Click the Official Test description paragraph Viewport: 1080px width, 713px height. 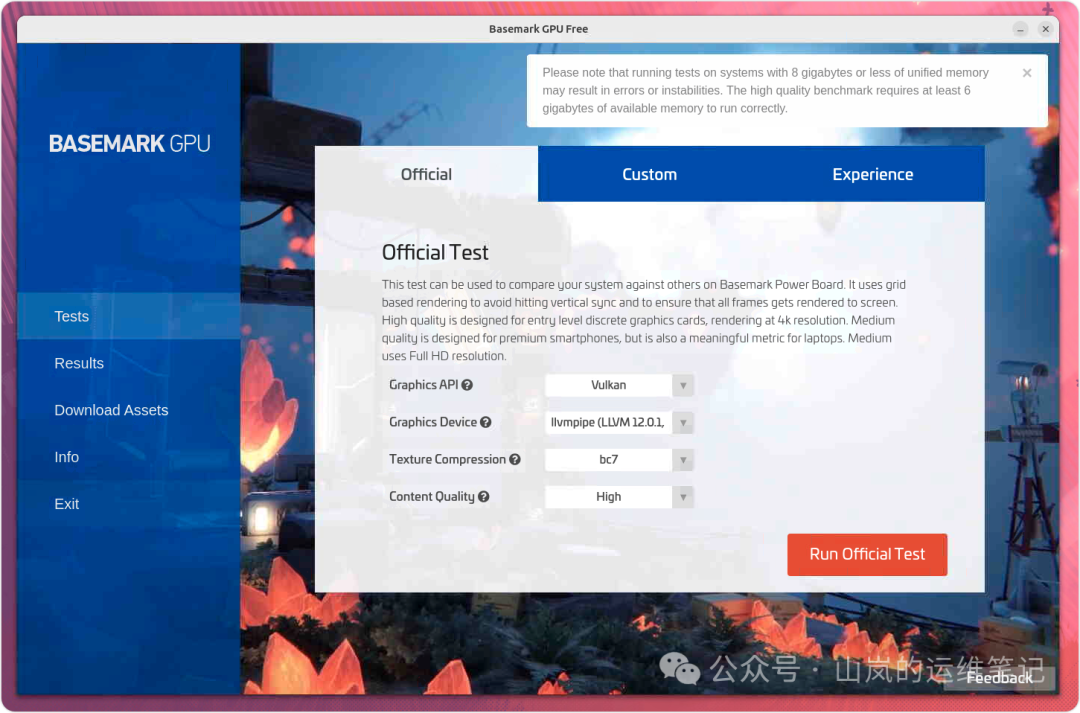pos(644,320)
